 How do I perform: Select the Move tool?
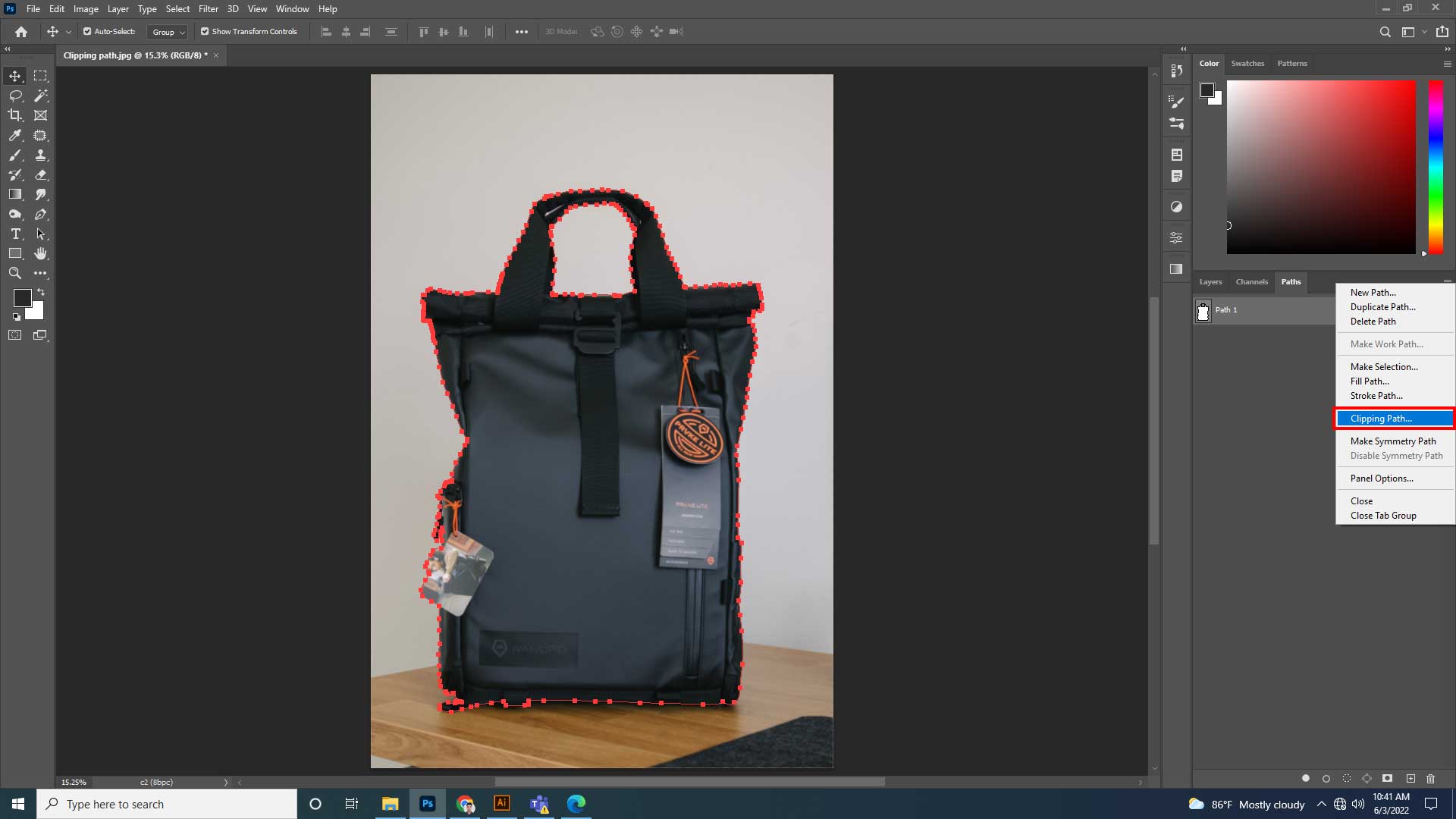[14, 76]
